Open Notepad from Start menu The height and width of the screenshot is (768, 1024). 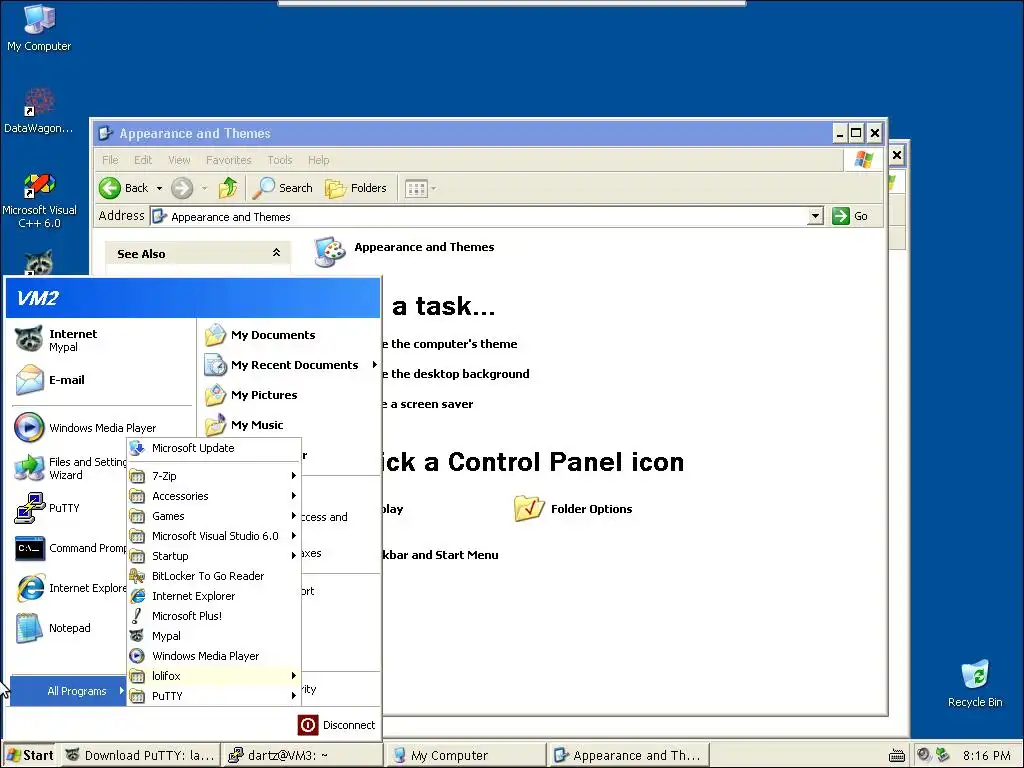(x=54, y=628)
